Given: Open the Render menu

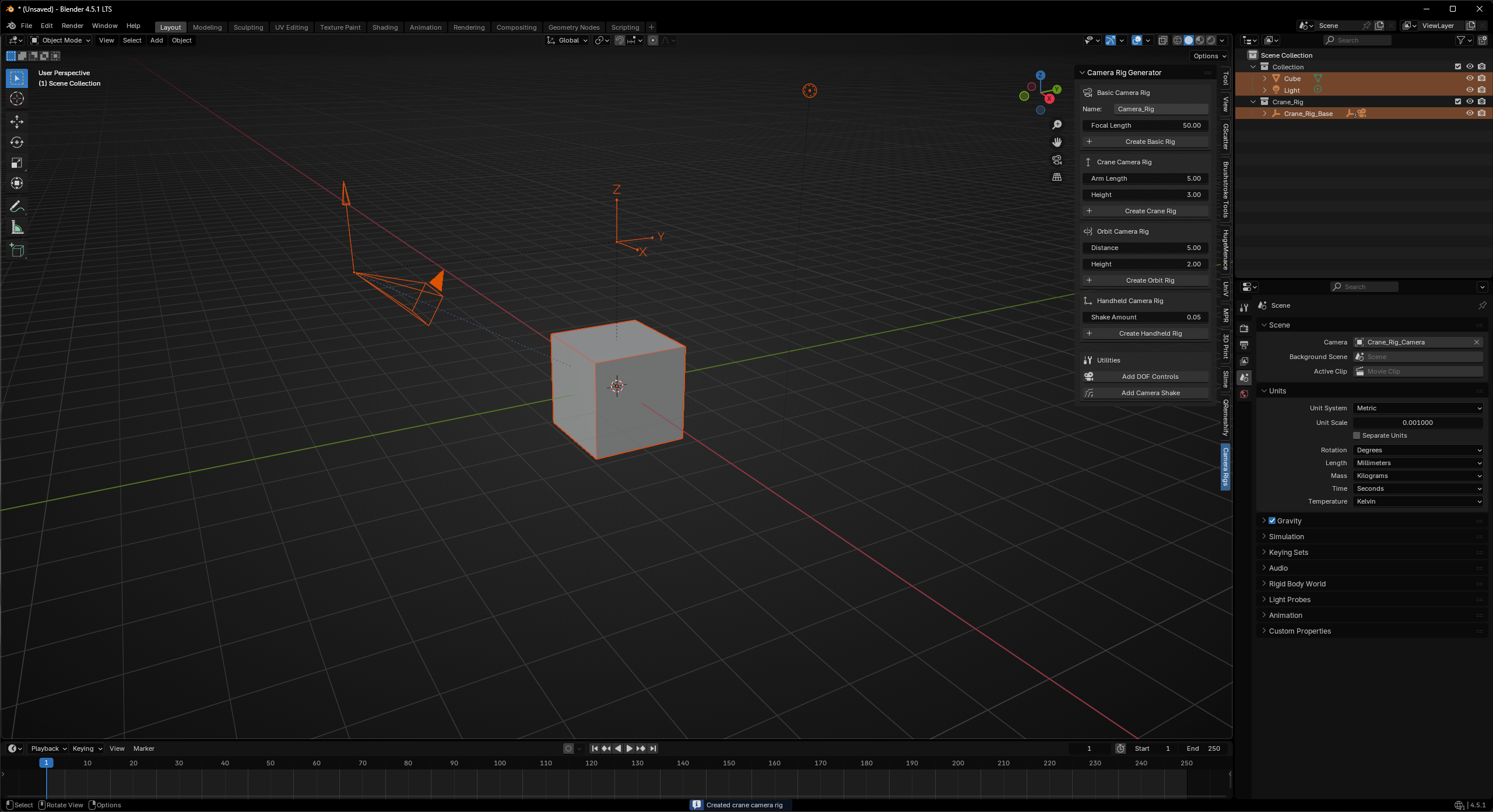Looking at the screenshot, I should (x=72, y=25).
